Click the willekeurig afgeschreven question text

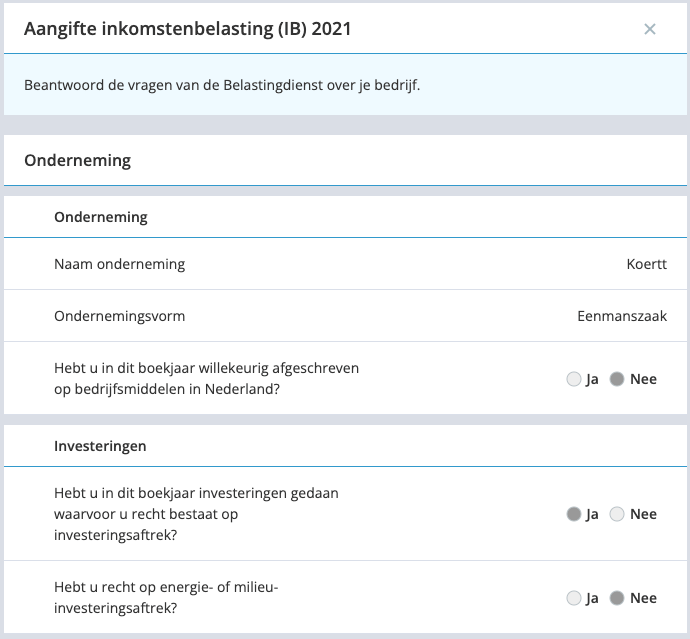[x=206, y=378]
